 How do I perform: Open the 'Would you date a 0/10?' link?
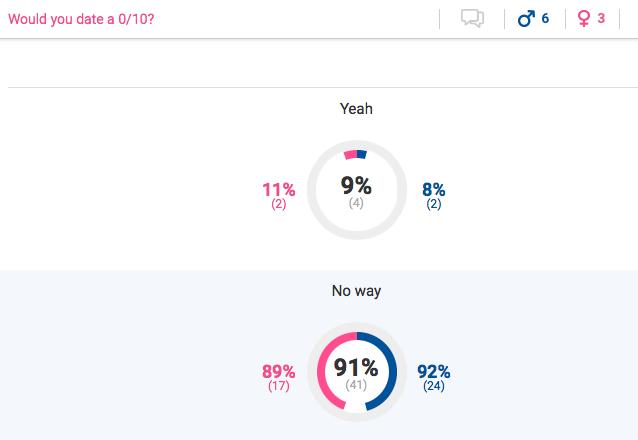pos(81,19)
